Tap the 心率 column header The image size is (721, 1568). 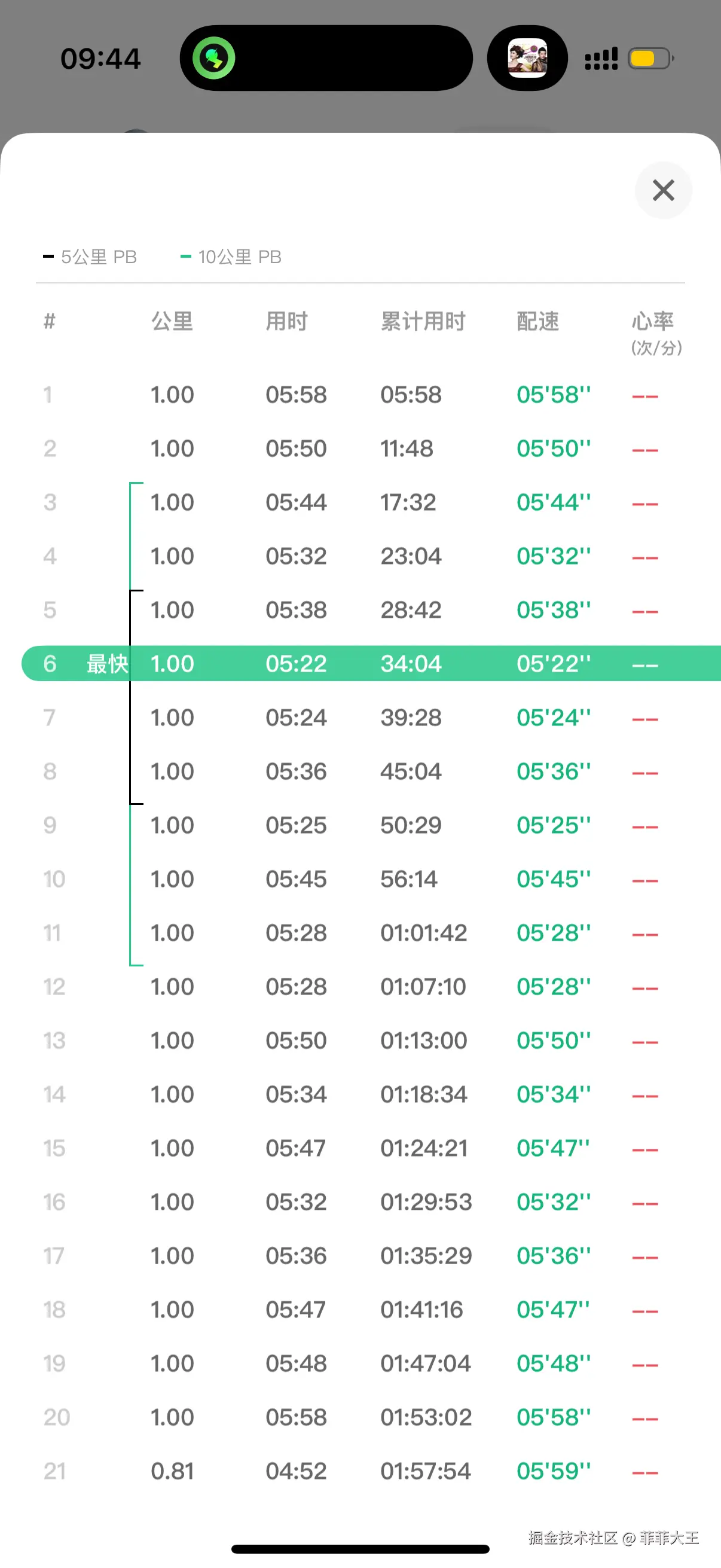pyautogui.click(x=653, y=321)
